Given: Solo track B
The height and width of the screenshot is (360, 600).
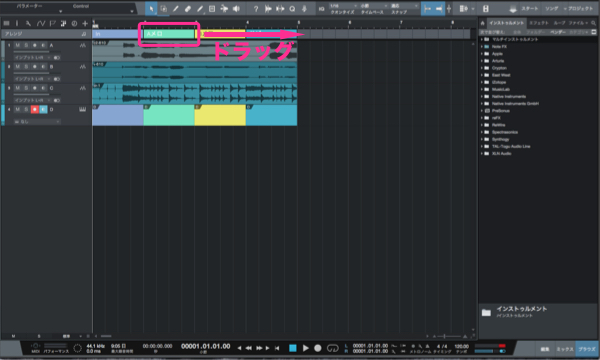Looking at the screenshot, I should coord(26,67).
